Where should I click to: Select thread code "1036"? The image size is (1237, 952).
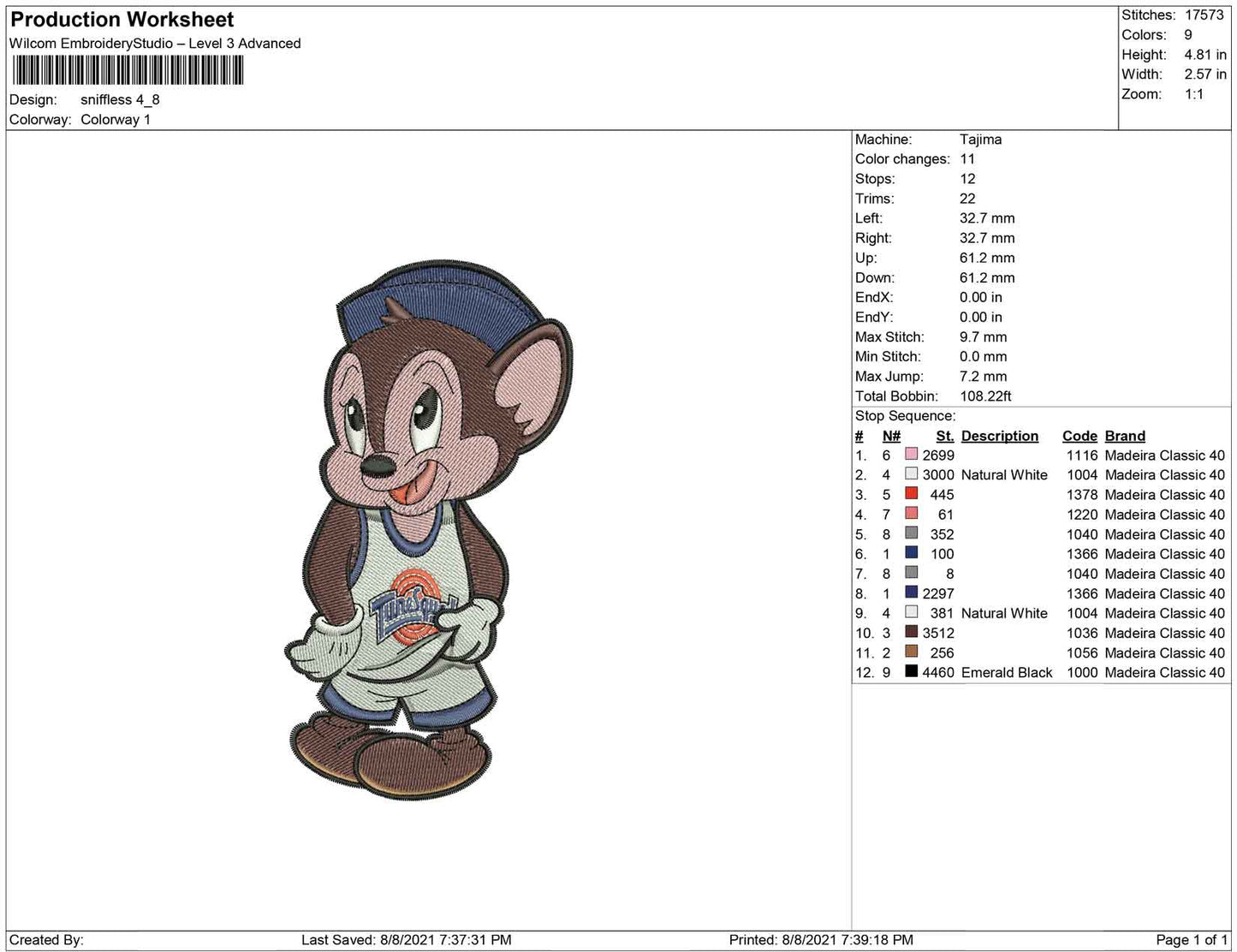point(1082,633)
